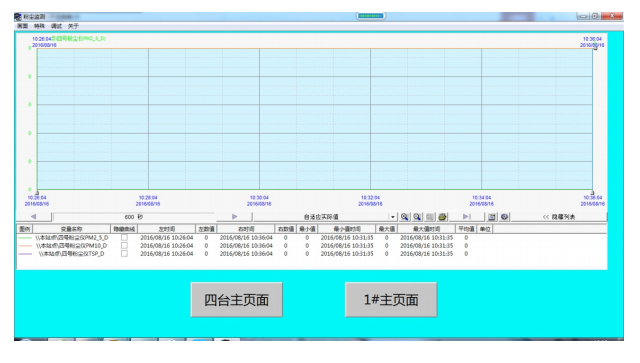Click the orange legend line for PM10_D
Screen dimensions: 640x363
click(x=25, y=246)
